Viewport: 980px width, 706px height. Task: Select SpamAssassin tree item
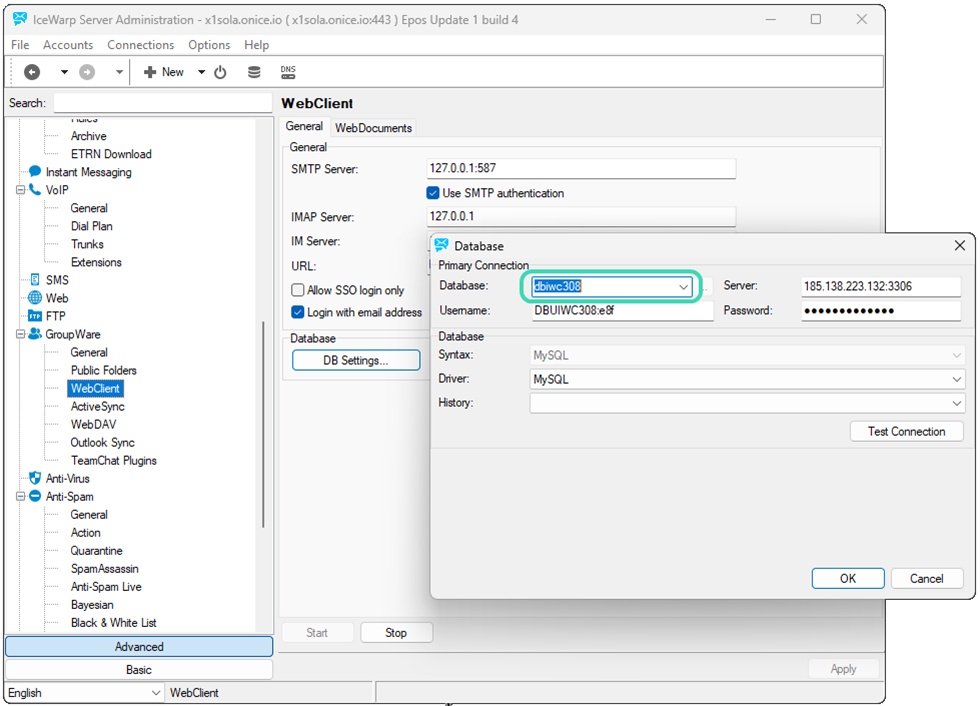[x=105, y=569]
